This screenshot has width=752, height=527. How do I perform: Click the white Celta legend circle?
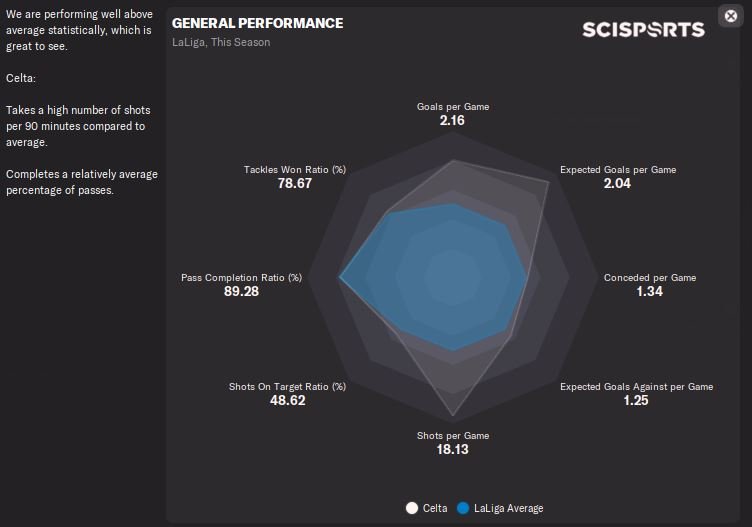tap(411, 508)
